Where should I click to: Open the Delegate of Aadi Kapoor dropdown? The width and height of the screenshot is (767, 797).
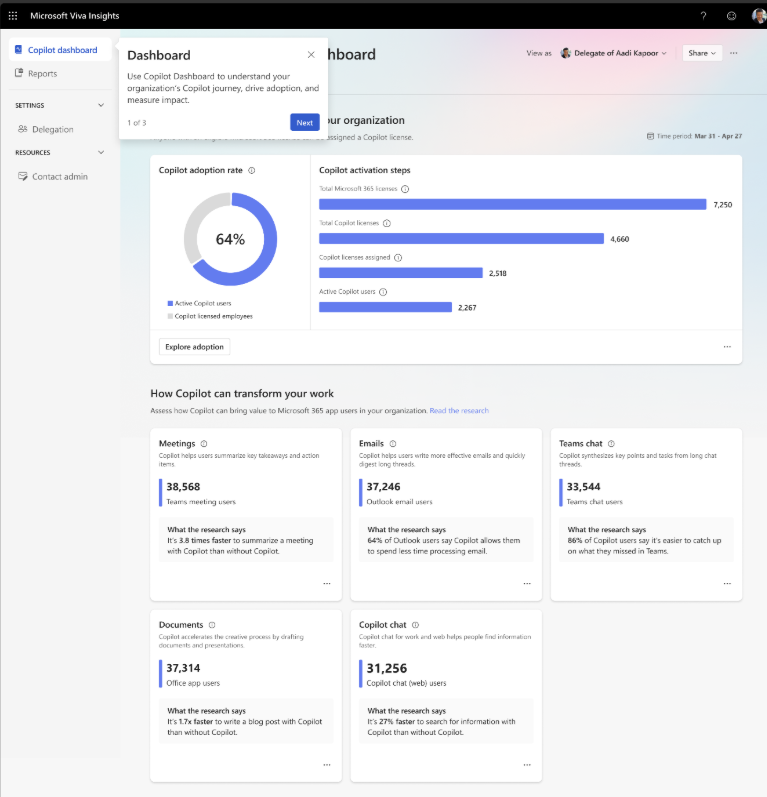(x=614, y=53)
